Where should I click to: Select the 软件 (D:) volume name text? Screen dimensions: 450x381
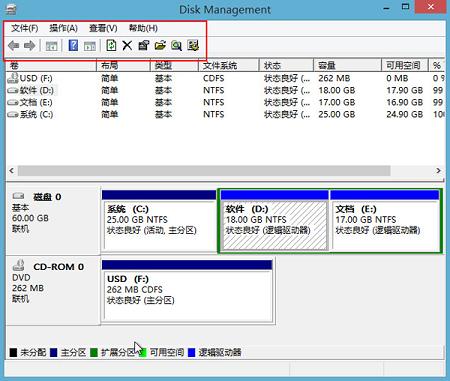(x=36, y=90)
